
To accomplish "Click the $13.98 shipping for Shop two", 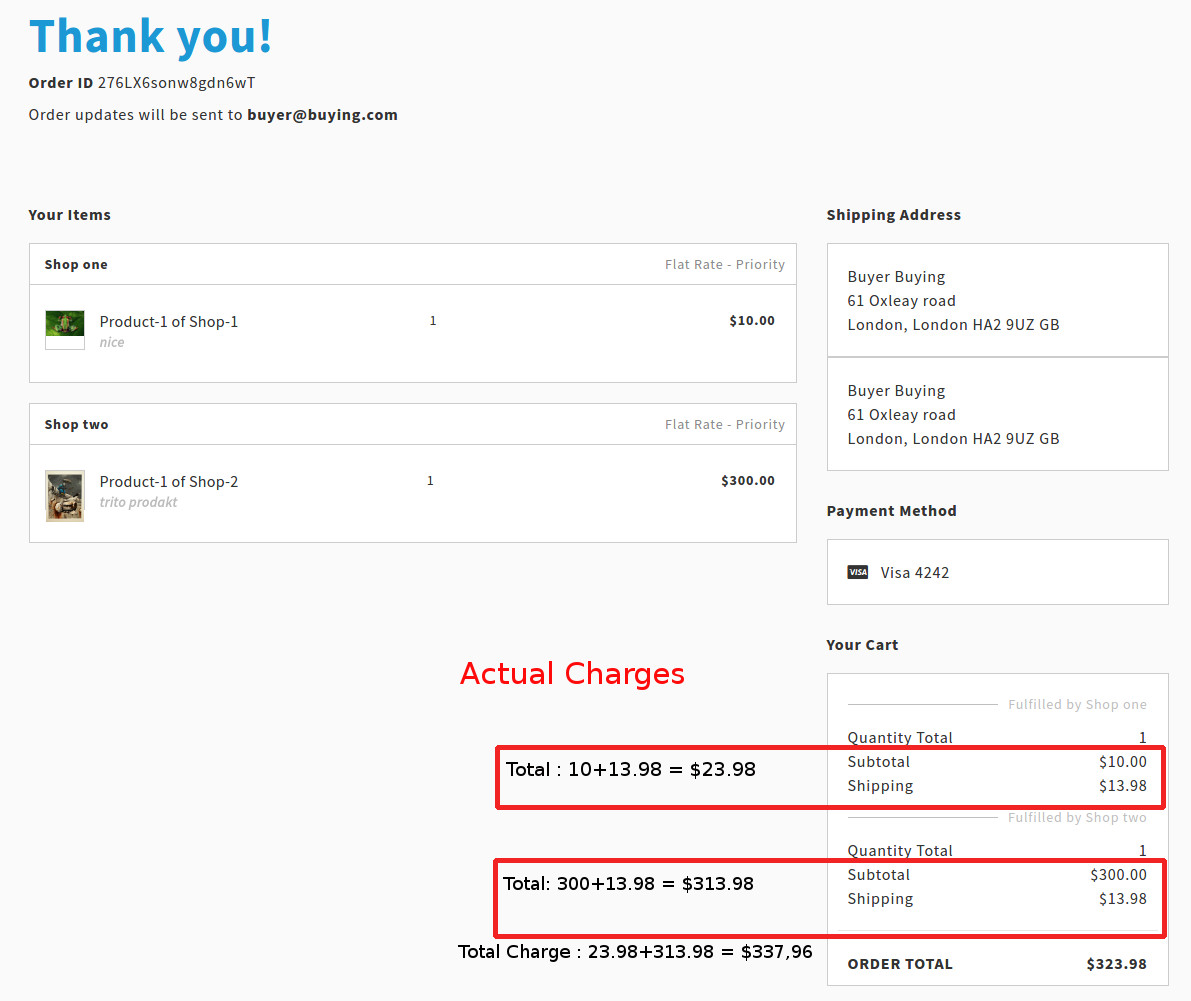I will coord(1123,899).
